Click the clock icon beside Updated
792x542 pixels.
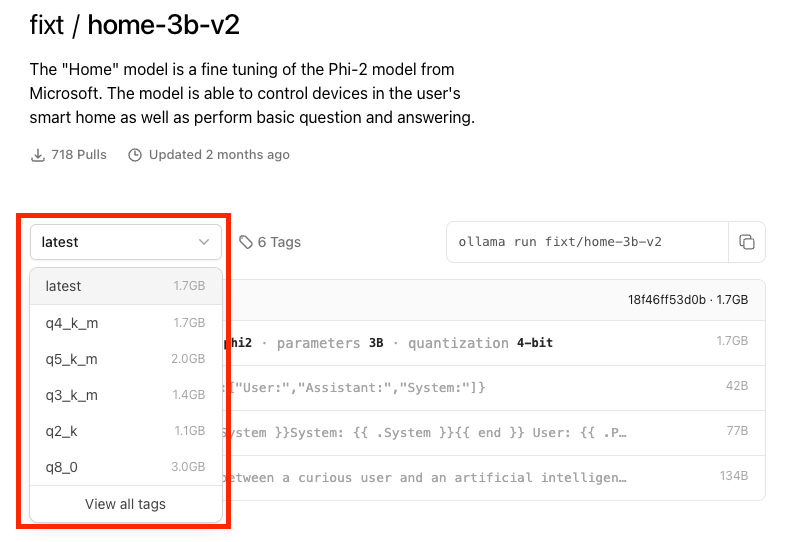[135, 155]
